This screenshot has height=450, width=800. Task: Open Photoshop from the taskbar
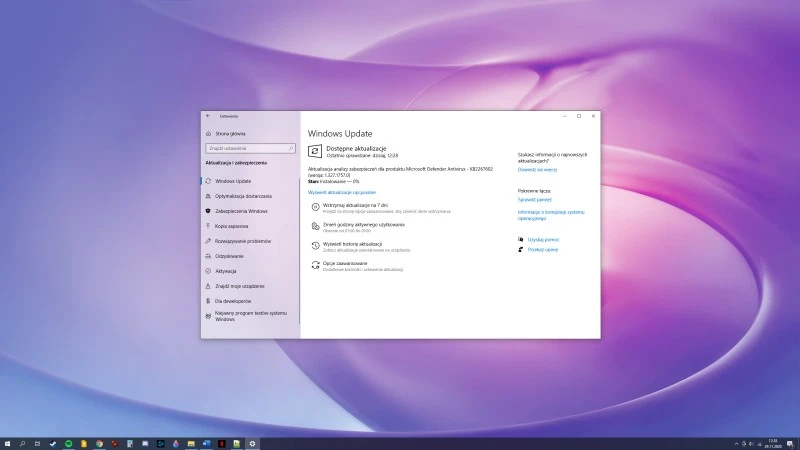160,444
